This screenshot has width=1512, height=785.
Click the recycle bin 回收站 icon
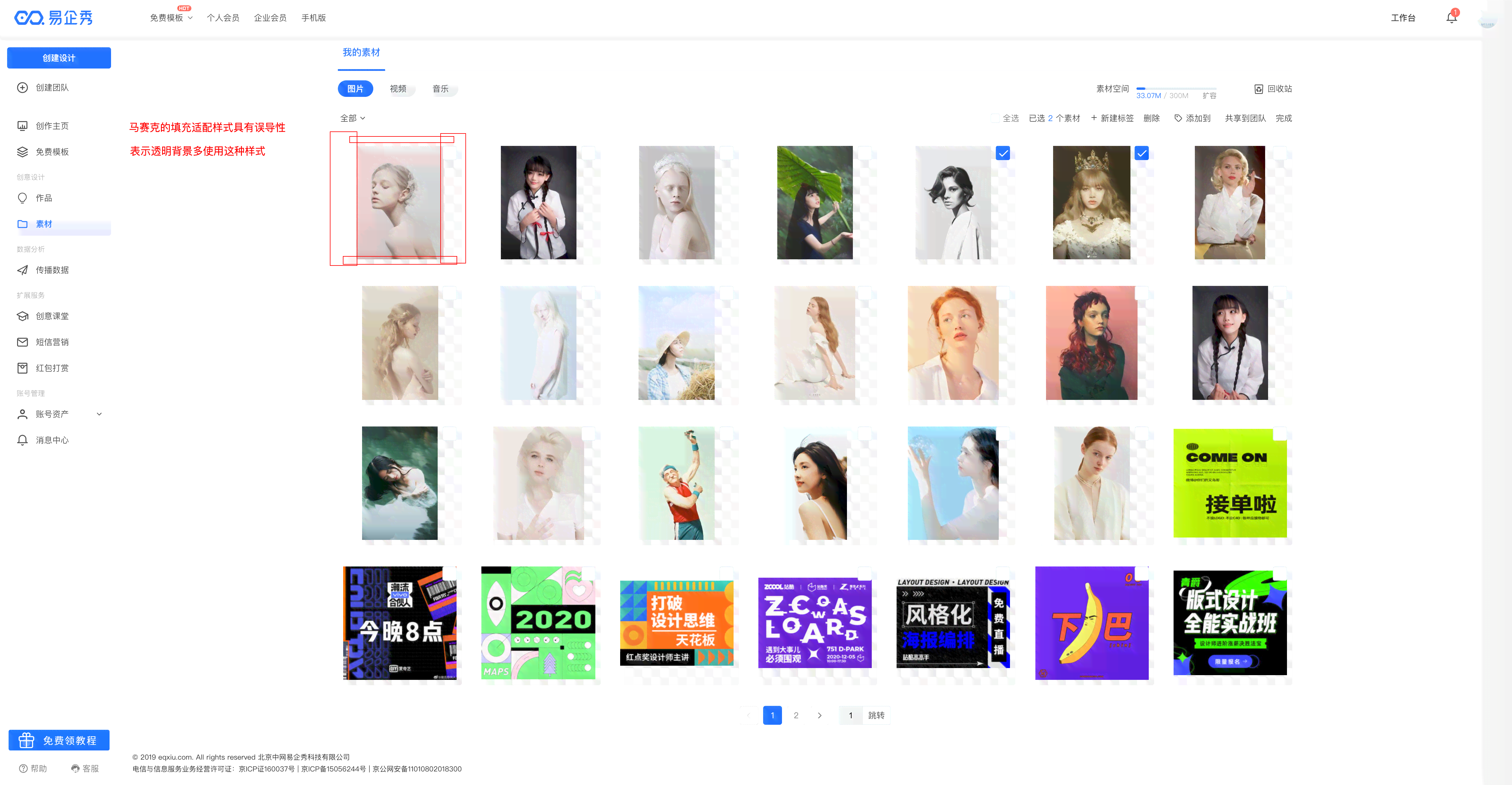point(1258,89)
